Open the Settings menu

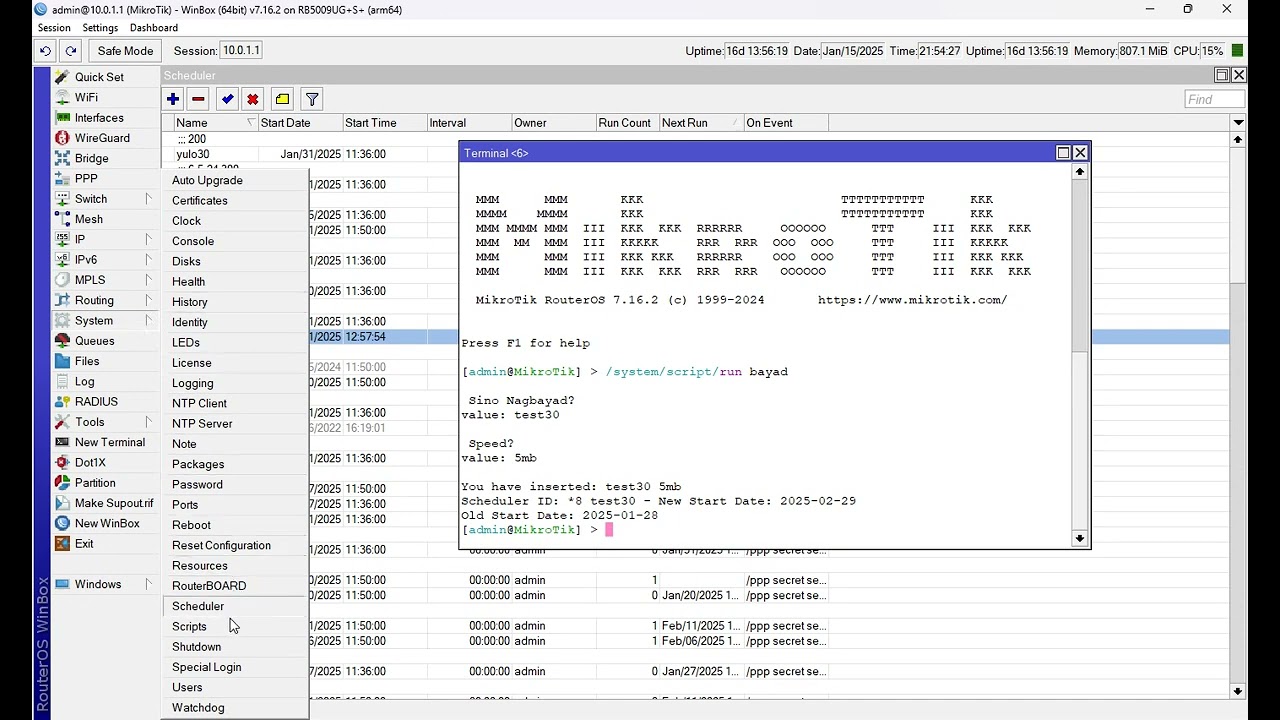(x=100, y=28)
